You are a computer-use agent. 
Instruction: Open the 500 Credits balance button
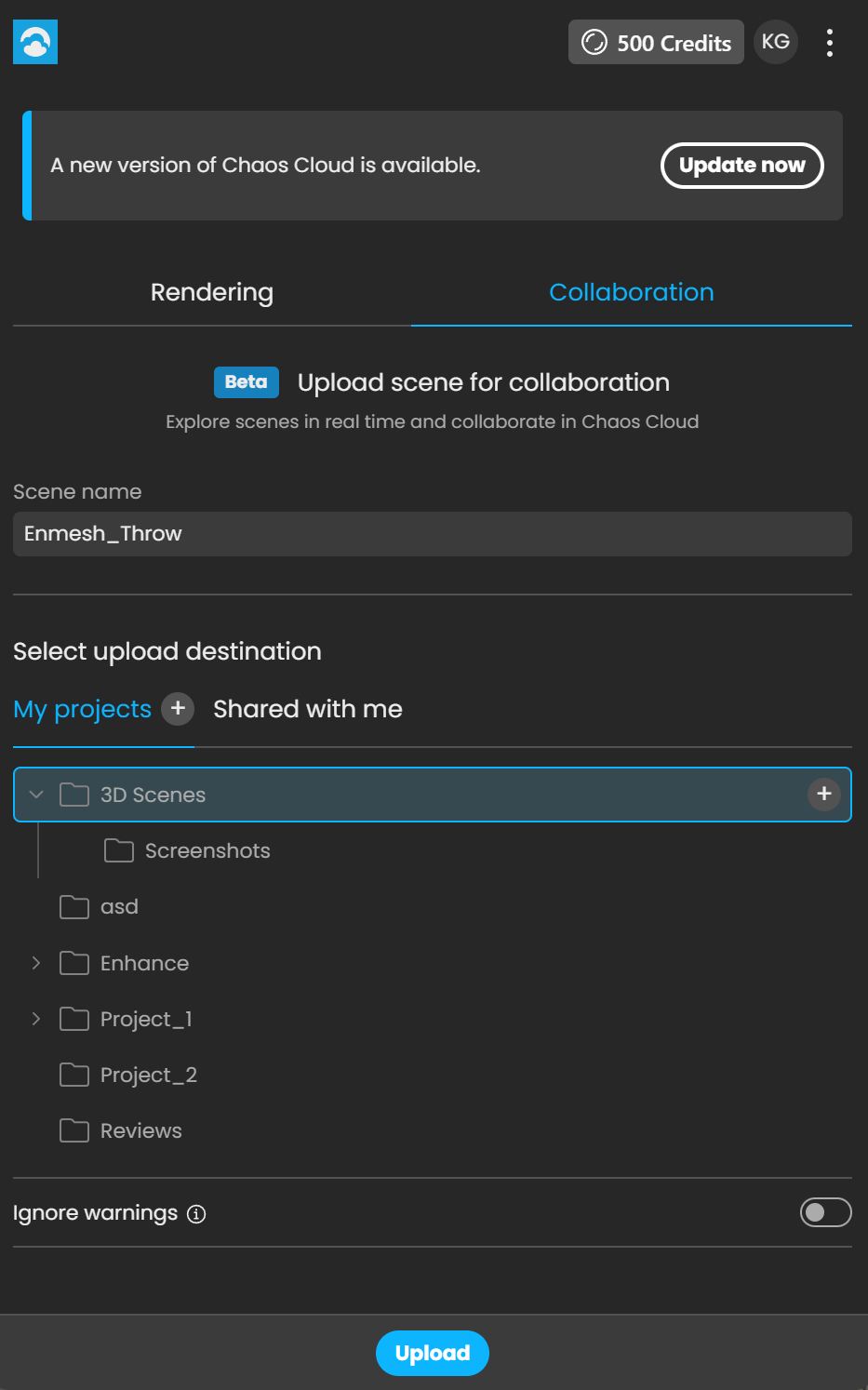[656, 42]
